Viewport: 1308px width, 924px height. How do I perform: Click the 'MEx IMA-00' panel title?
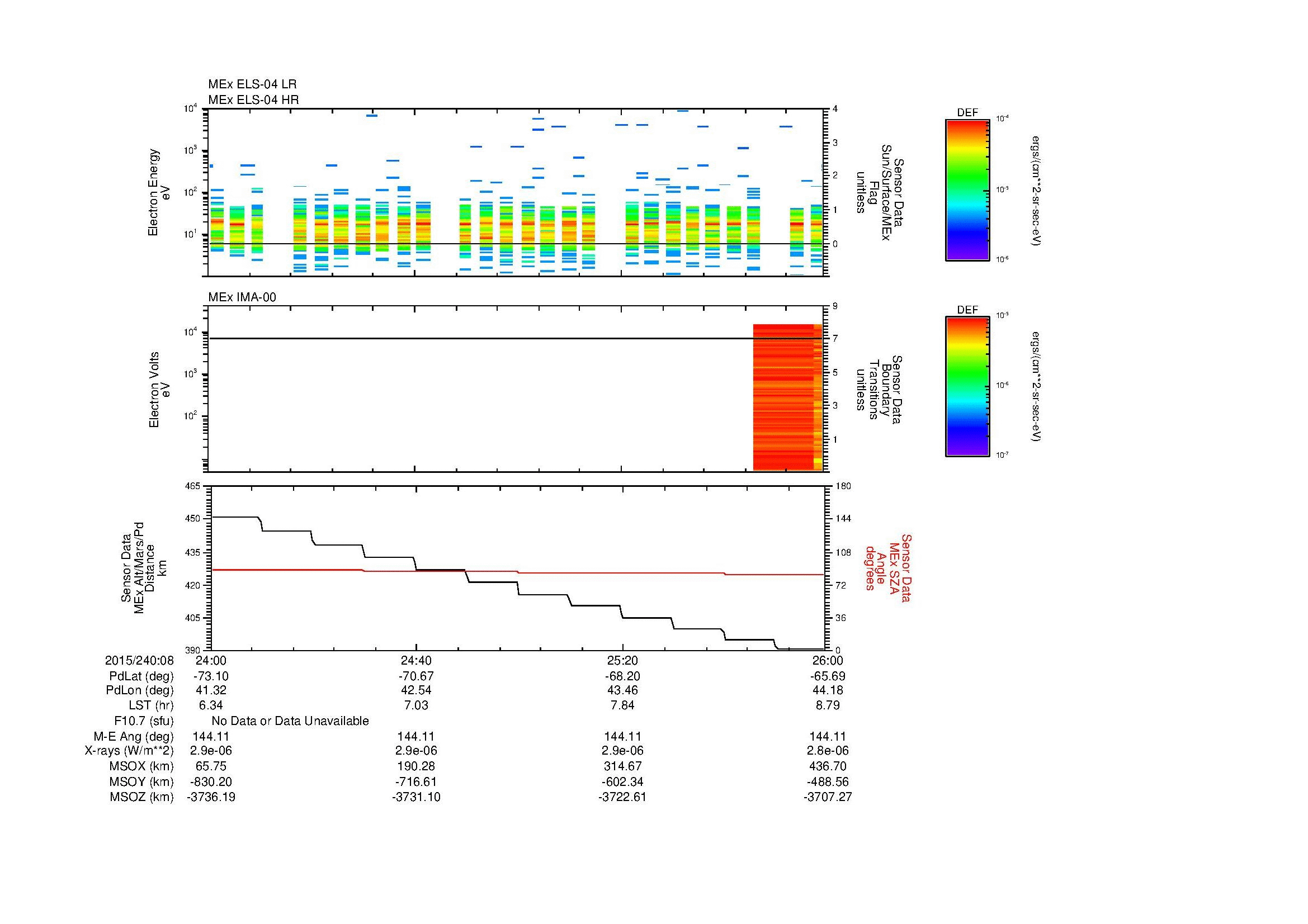[242, 297]
